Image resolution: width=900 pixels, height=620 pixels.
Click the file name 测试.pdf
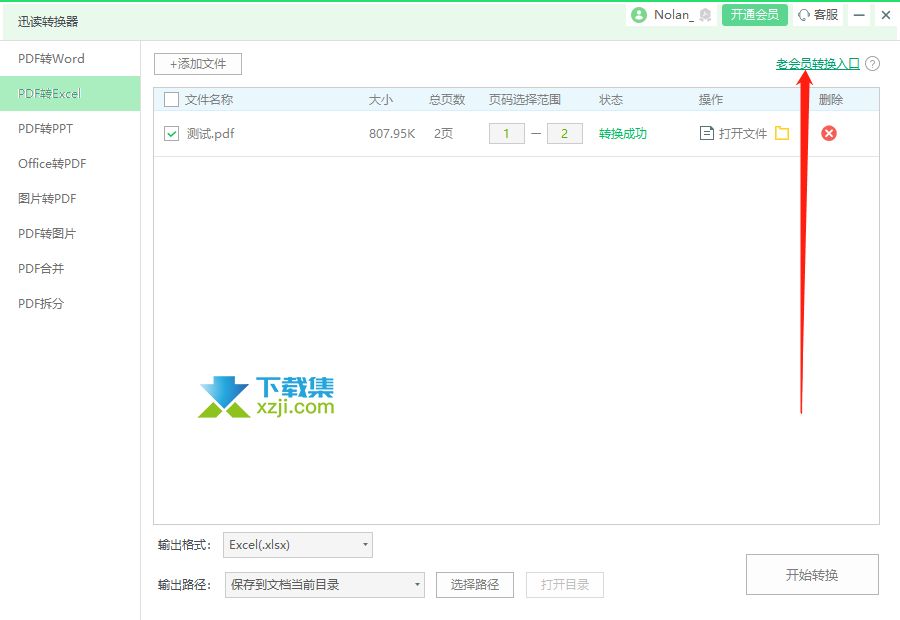click(x=211, y=134)
